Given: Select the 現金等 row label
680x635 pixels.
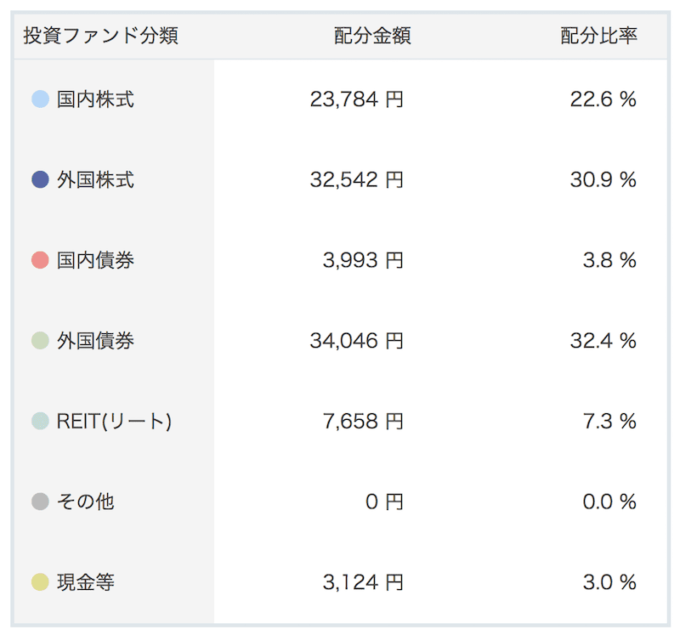Looking at the screenshot, I should pyautogui.click(x=85, y=582).
